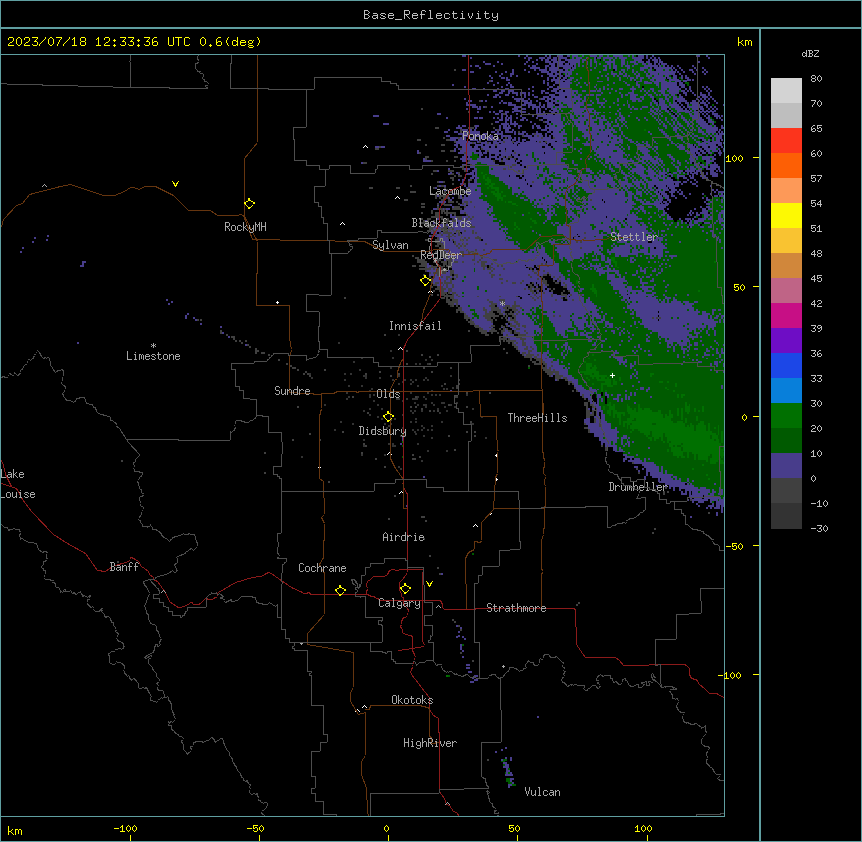Screen dimensions: 862x842
Task: Click the Airdrie city label
Action: pyautogui.click(x=404, y=537)
